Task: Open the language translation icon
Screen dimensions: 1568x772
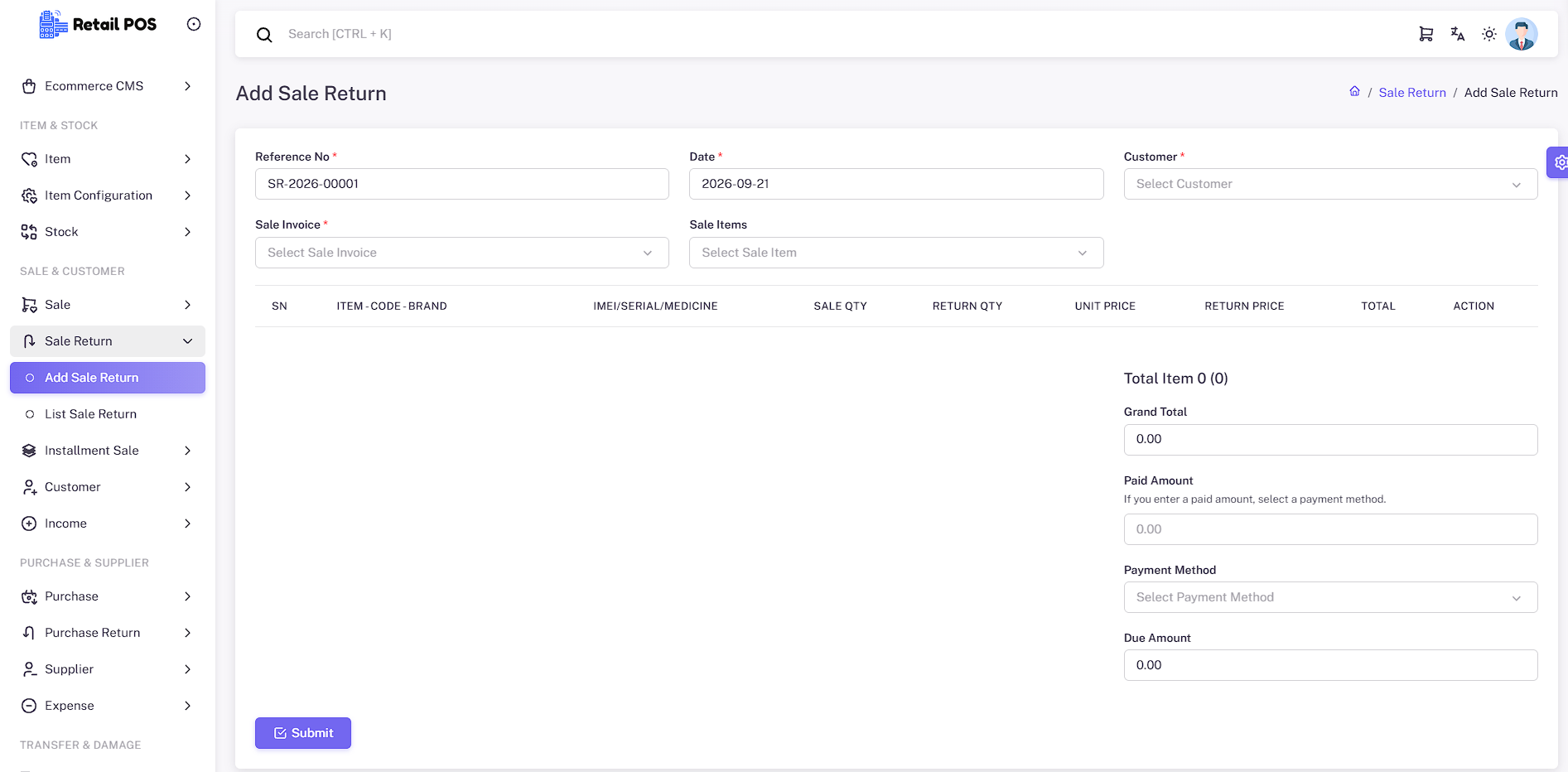Action: pyautogui.click(x=1458, y=34)
